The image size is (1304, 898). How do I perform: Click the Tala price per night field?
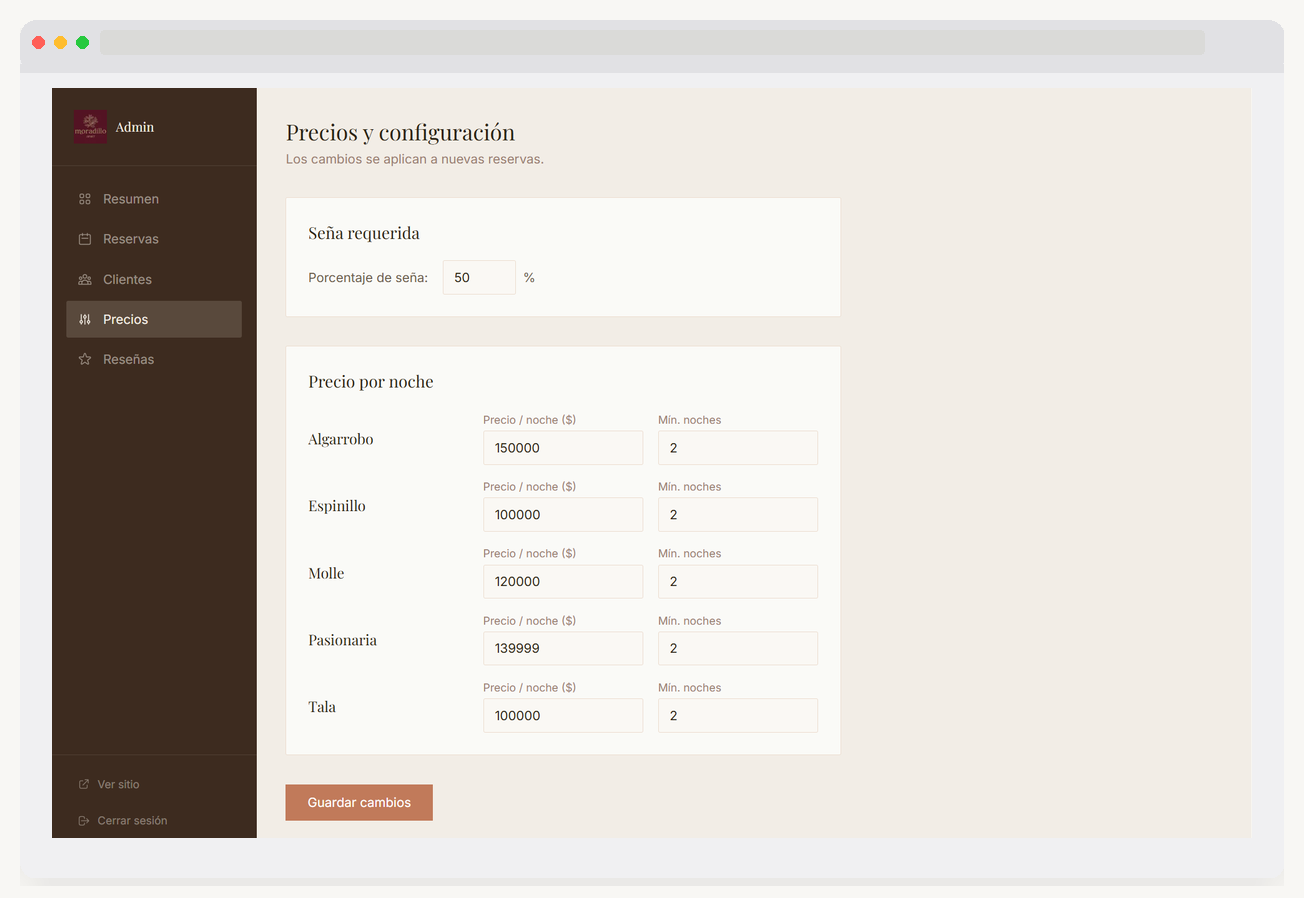[x=563, y=715]
